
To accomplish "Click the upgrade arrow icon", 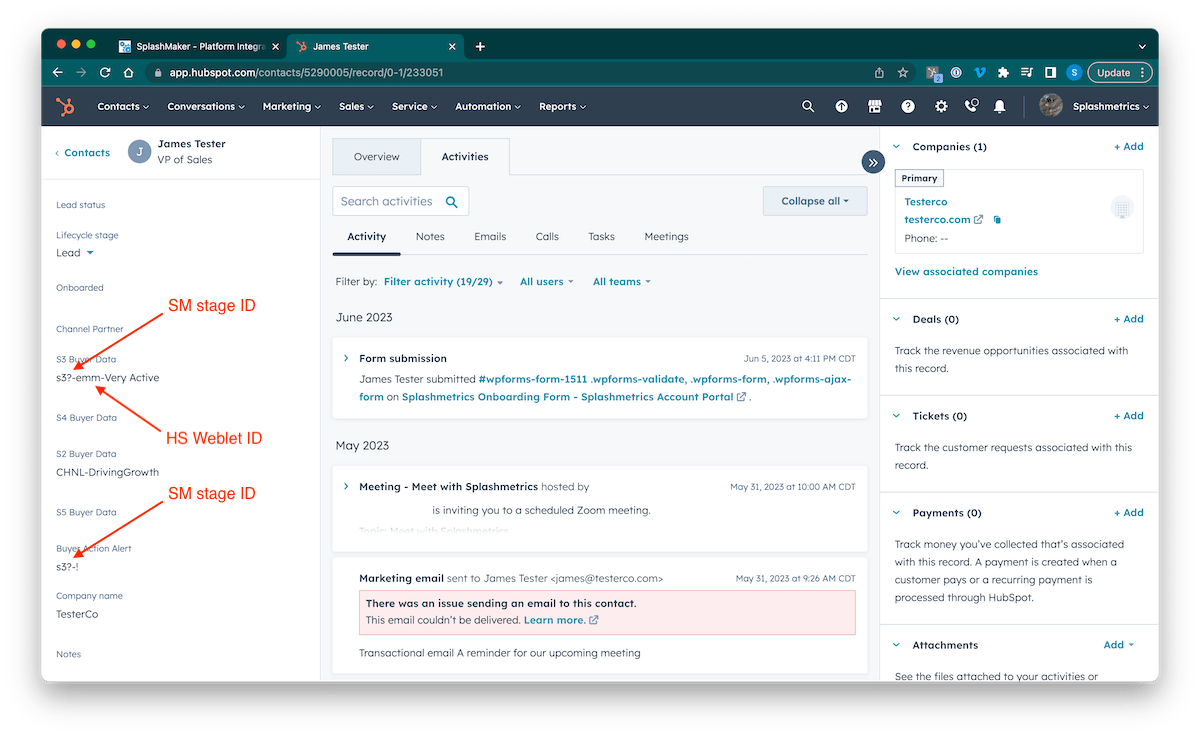I will (x=841, y=106).
